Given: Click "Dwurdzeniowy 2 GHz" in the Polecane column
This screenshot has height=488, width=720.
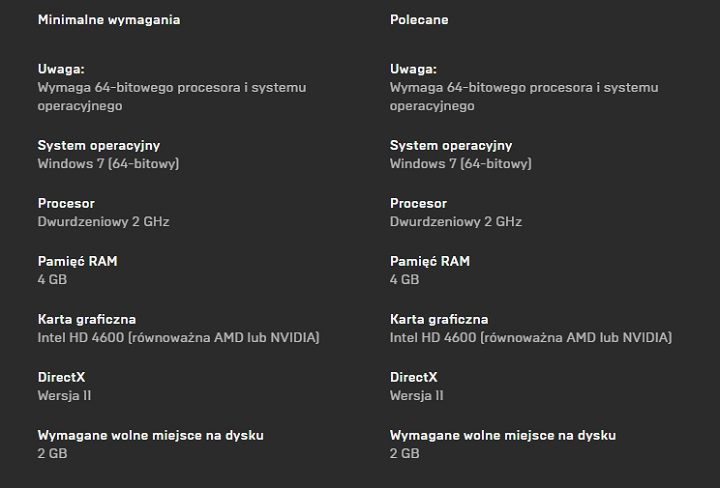Looking at the screenshot, I should (x=455, y=221).
